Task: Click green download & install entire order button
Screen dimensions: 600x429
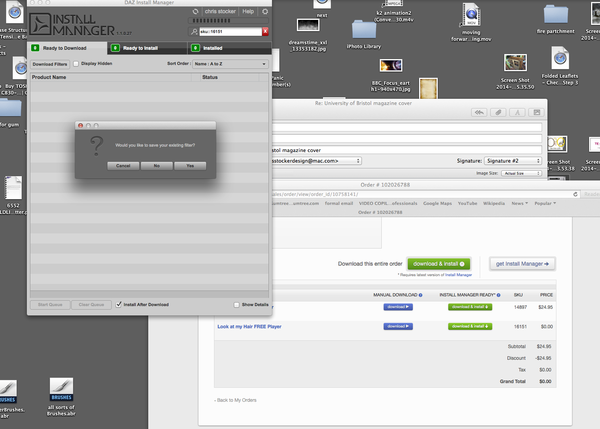Action: (x=439, y=264)
